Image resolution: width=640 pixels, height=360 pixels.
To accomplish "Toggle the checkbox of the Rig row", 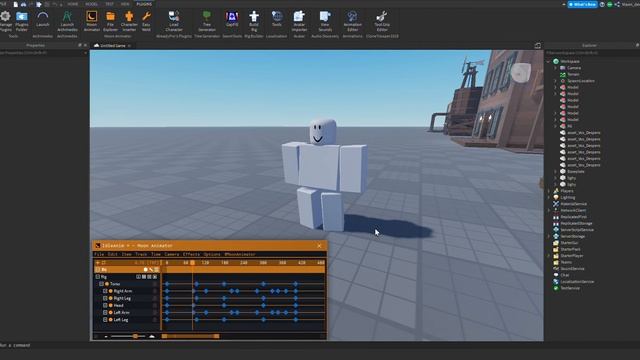I will (x=98, y=276).
